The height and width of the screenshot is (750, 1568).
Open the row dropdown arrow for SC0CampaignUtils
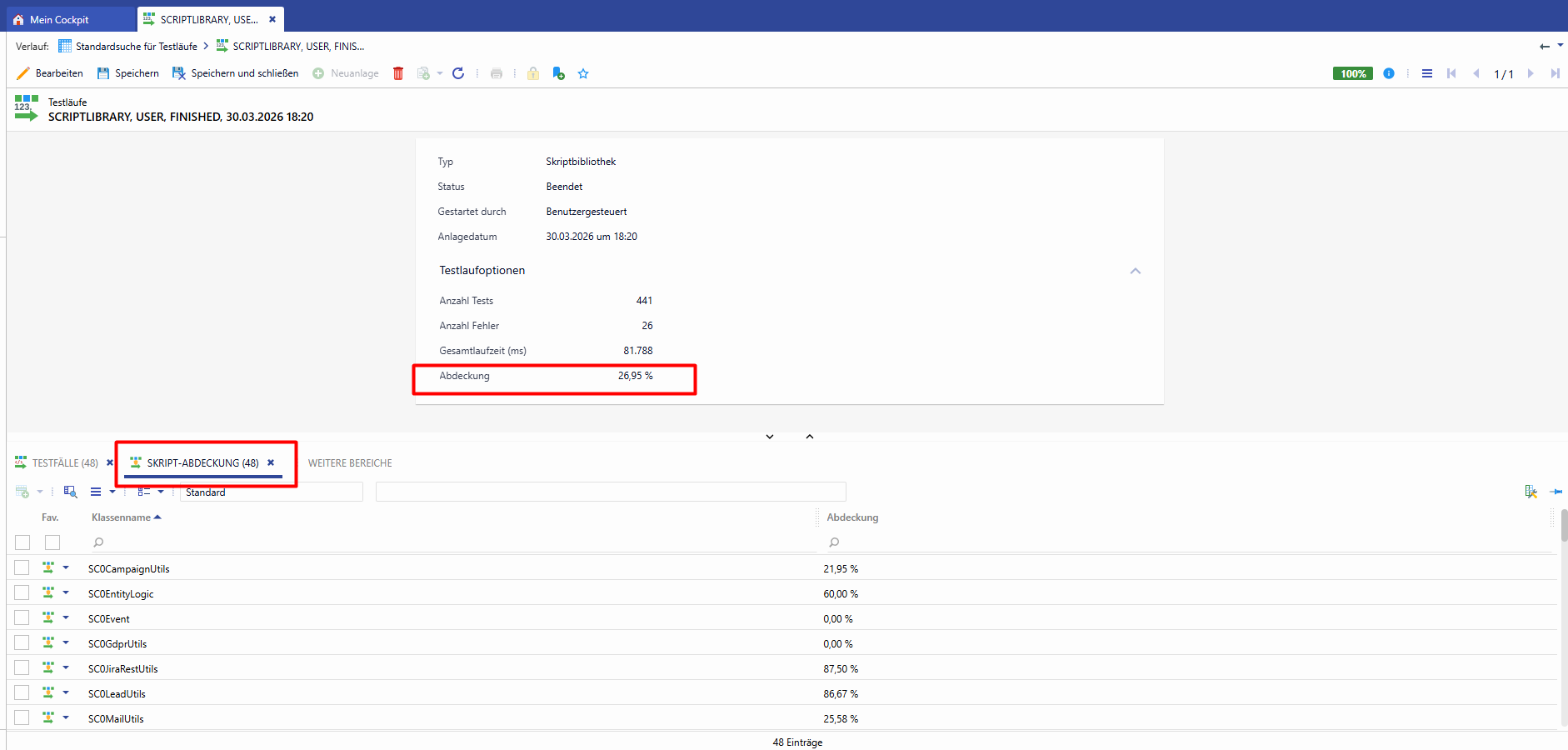[x=66, y=567]
